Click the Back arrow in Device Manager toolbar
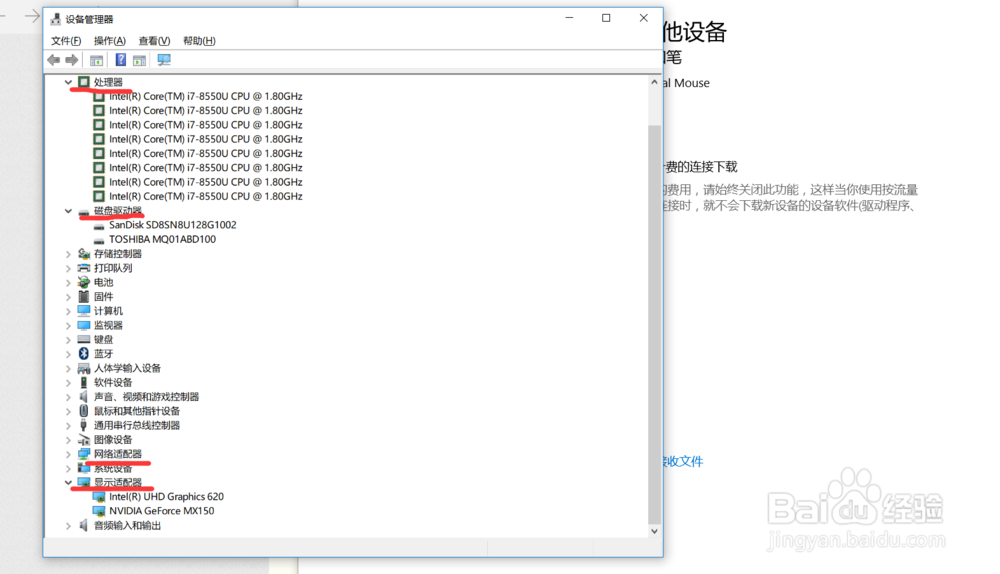Image resolution: width=1000 pixels, height=574 pixels. tap(54, 60)
